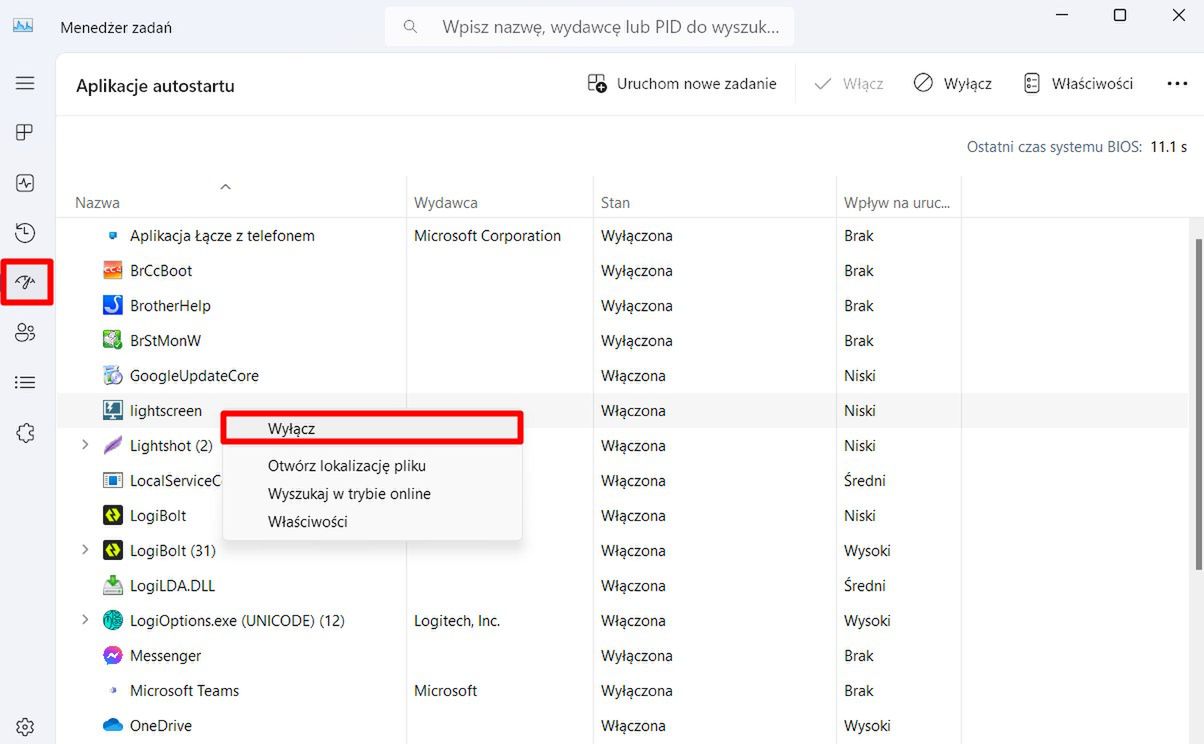Click Uruchom nowe zadanie button
The image size is (1204, 744).
(x=683, y=83)
